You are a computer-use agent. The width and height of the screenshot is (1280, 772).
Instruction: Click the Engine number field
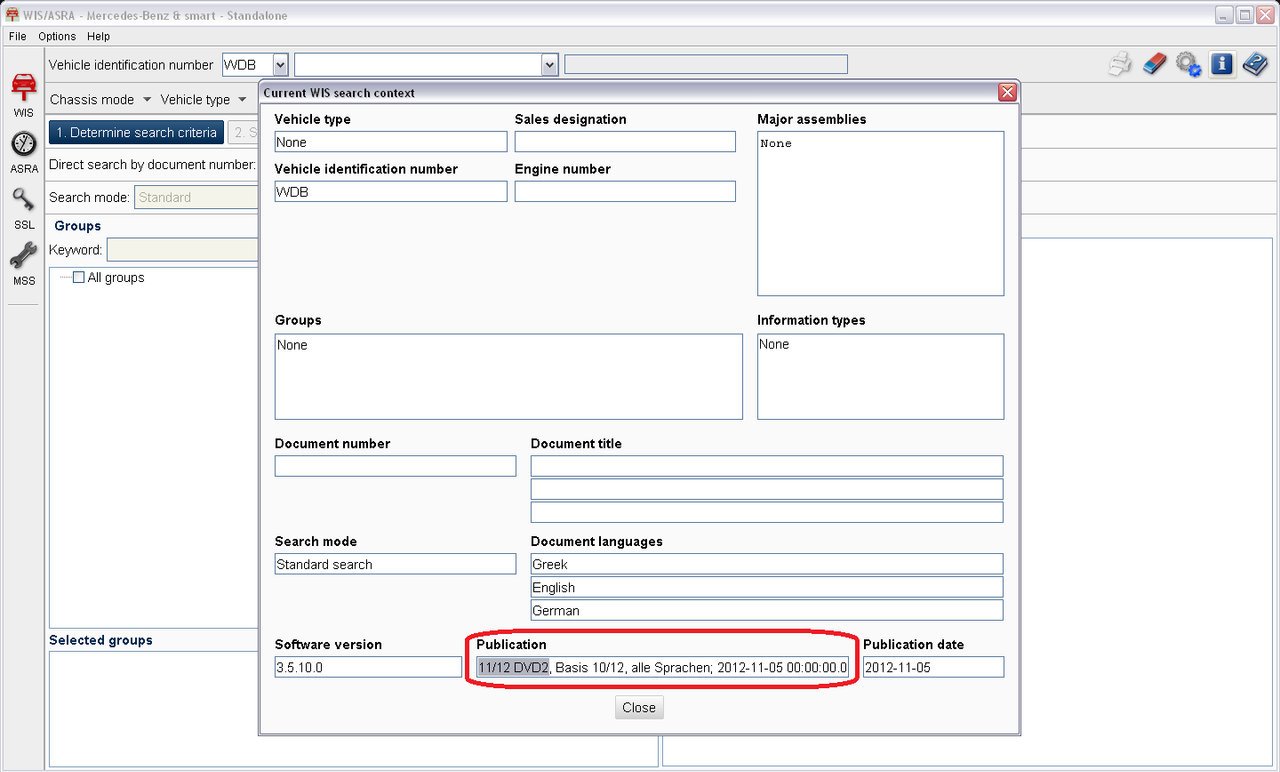625,191
